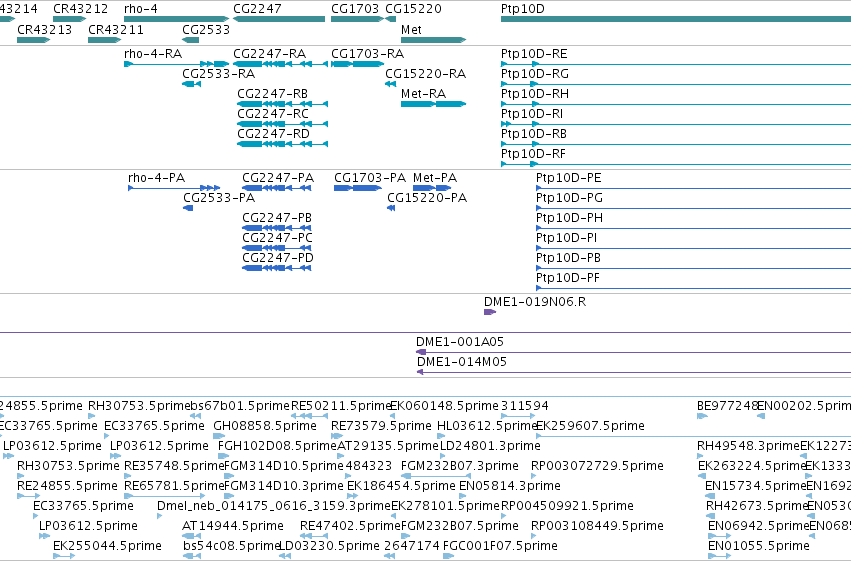Click the CG2533 gene label
This screenshot has height=561, width=851.
pos(206,29)
